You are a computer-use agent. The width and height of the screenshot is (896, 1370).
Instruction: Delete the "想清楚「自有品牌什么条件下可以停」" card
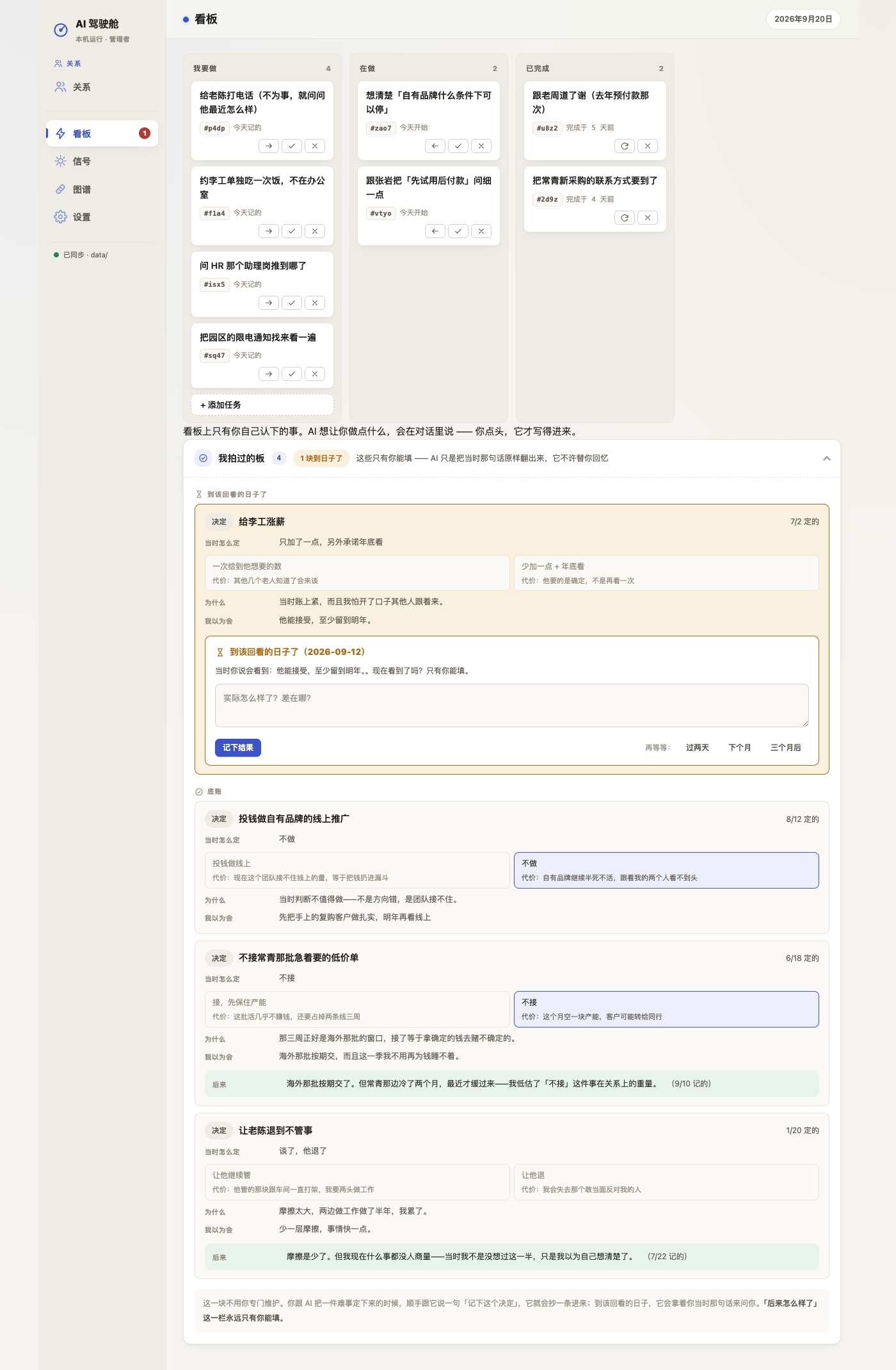481,146
